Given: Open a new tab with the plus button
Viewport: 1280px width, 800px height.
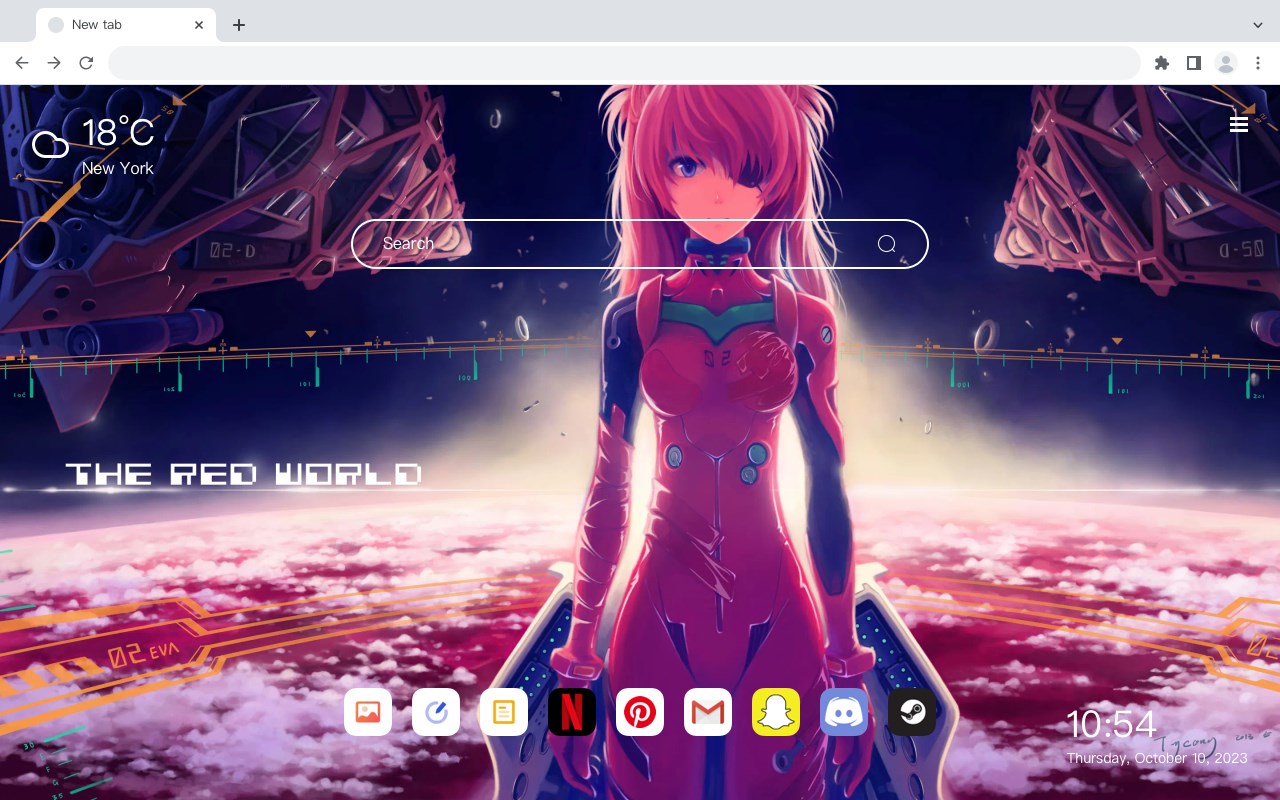Looking at the screenshot, I should (x=238, y=25).
